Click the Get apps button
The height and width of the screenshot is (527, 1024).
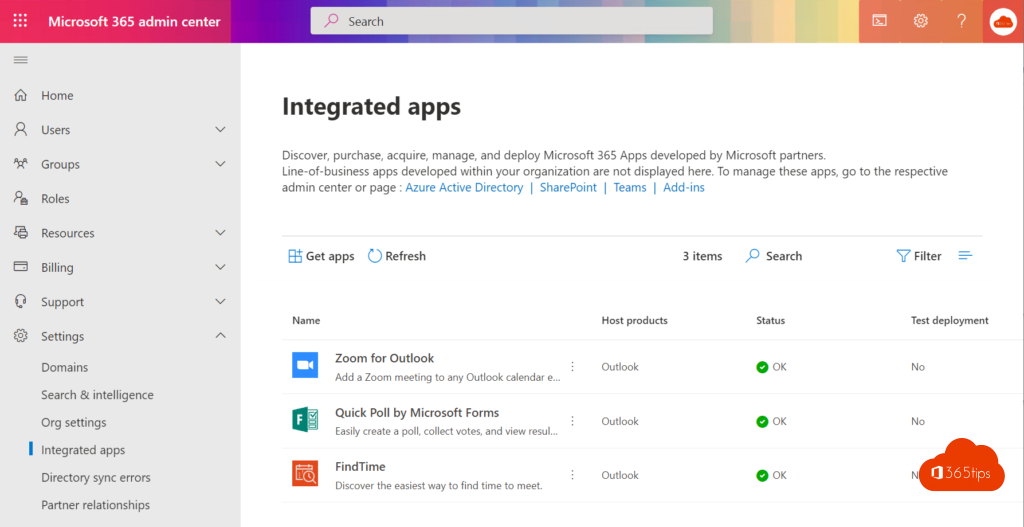pyautogui.click(x=321, y=256)
